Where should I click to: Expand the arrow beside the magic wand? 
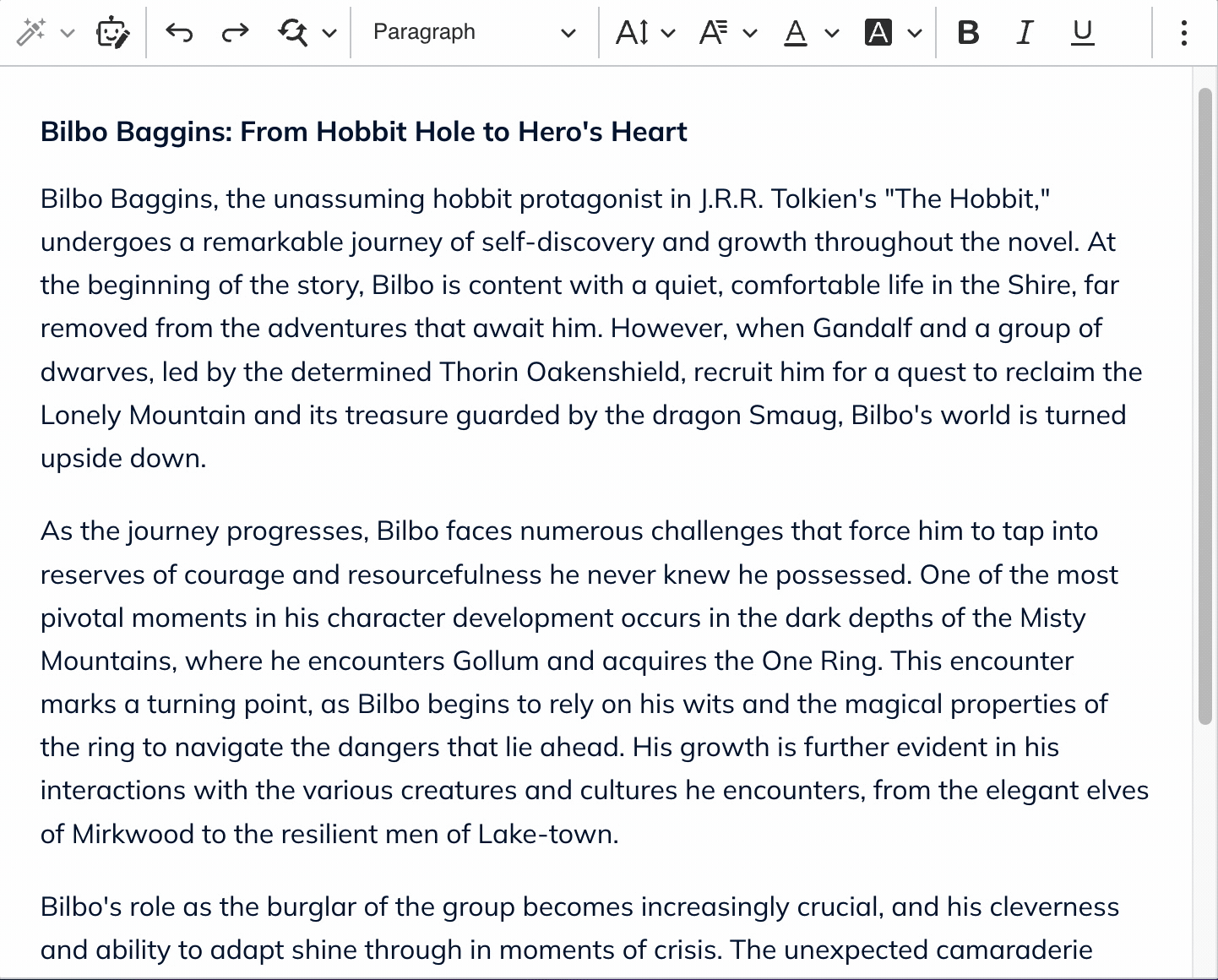(x=68, y=34)
